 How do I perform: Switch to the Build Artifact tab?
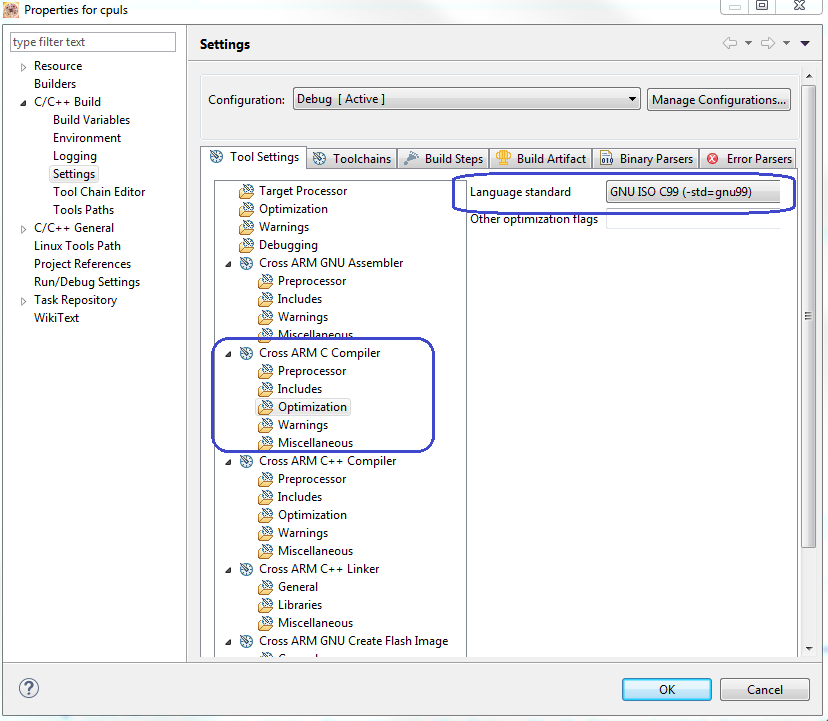[541, 158]
